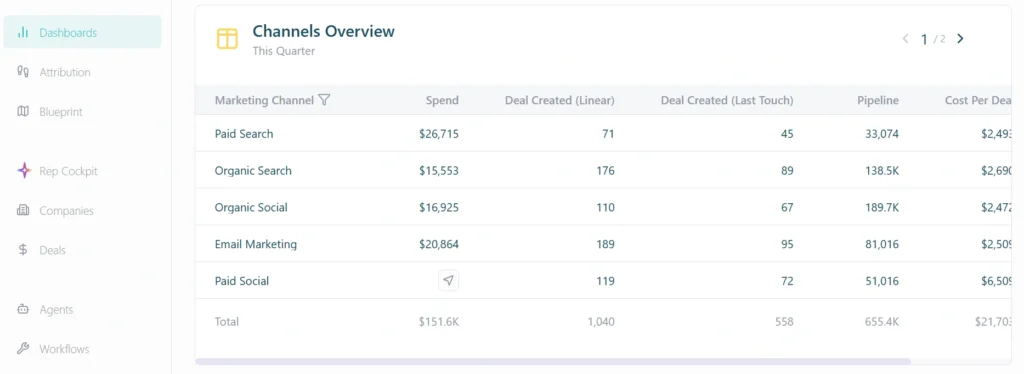Click the horizontal scrollbar under the table
Image resolution: width=1024 pixels, height=374 pixels.
[x=552, y=361]
